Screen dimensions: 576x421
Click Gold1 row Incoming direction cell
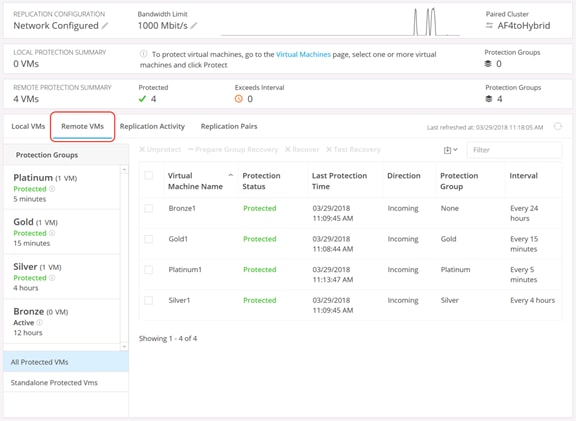coord(403,239)
